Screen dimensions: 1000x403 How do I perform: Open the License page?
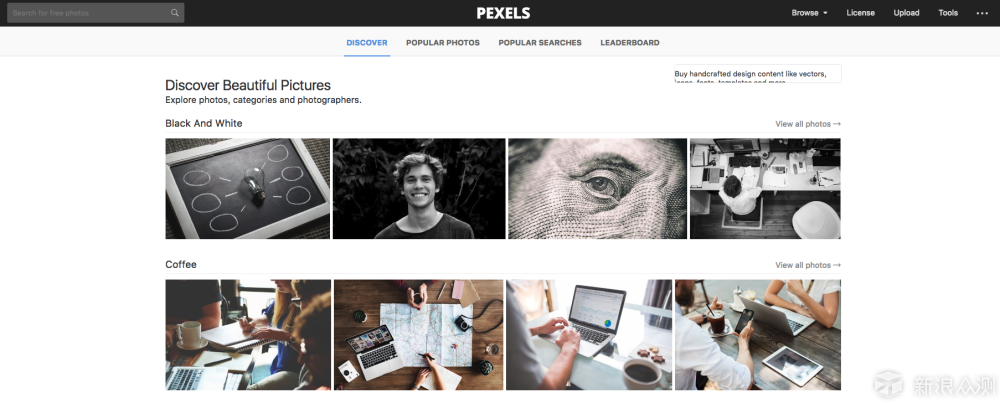click(x=860, y=13)
